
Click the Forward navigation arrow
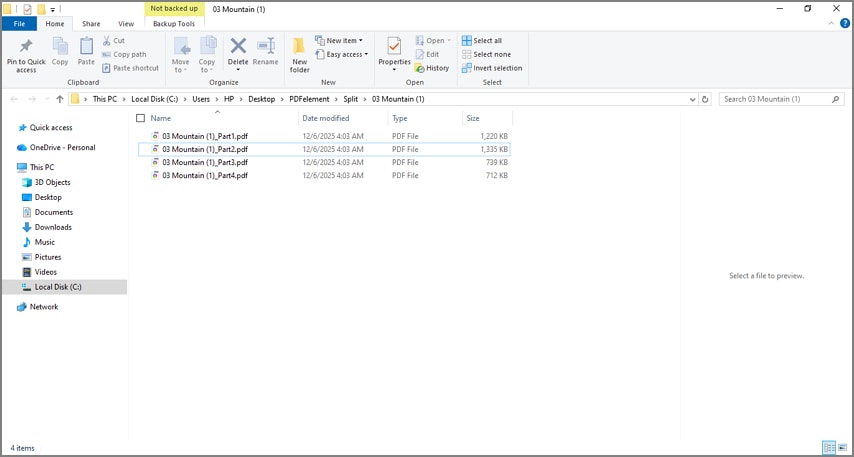click(x=32, y=99)
